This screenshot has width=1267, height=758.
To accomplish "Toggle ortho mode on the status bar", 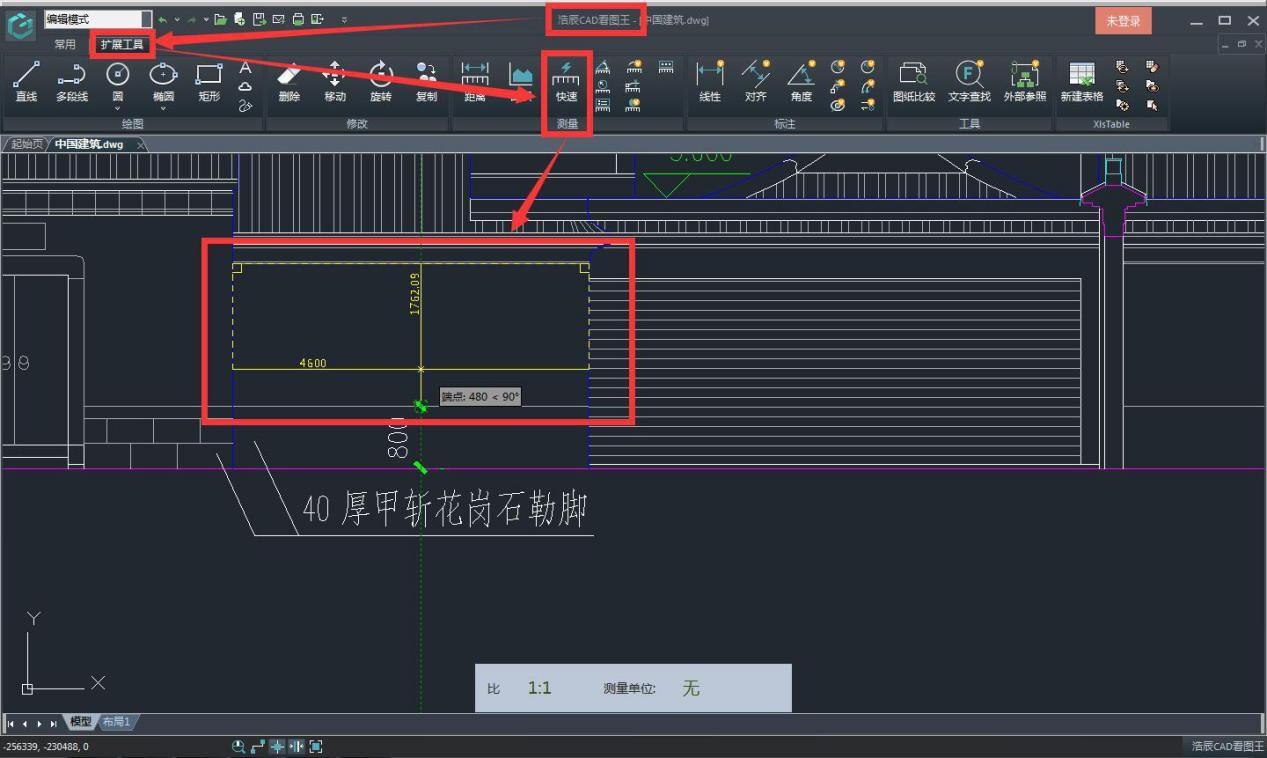I will (x=258, y=746).
